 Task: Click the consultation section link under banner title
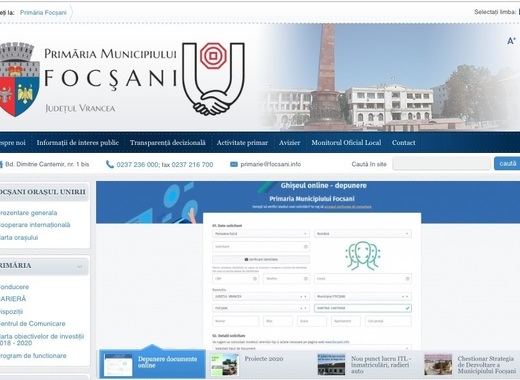click(x=348, y=207)
